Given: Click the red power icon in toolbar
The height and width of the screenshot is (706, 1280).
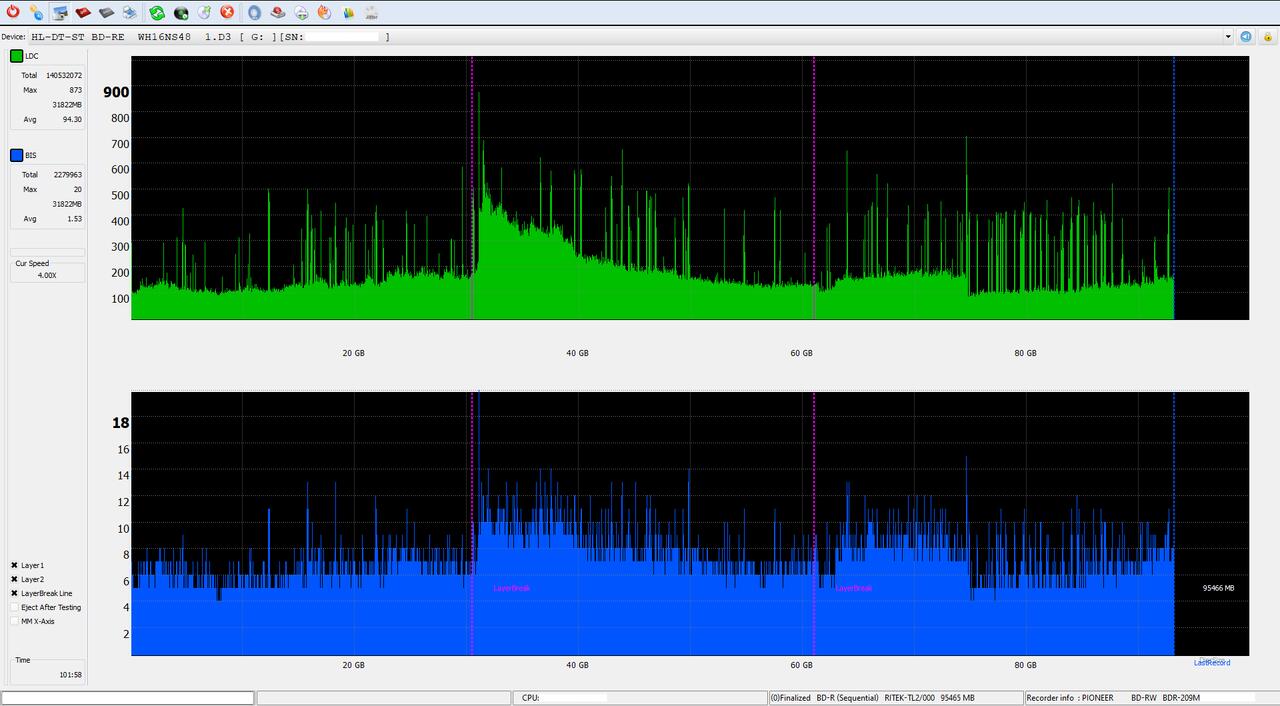Looking at the screenshot, I should tap(12, 12).
